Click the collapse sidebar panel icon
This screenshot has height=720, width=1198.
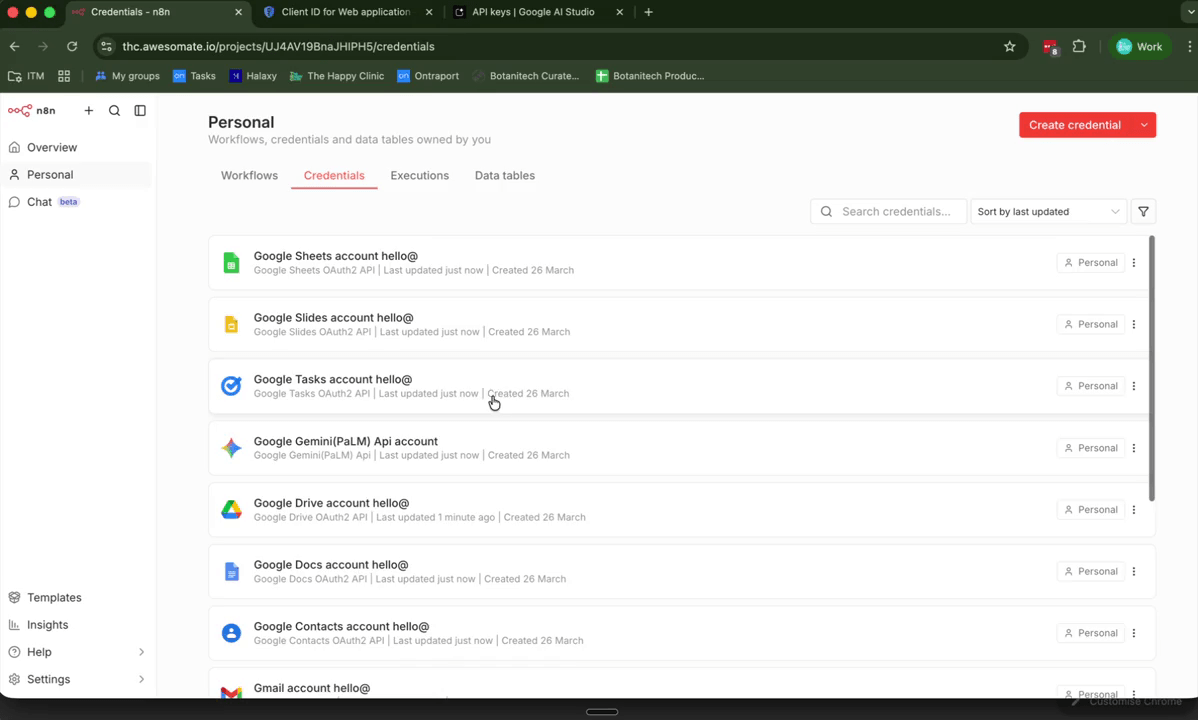pos(139,110)
